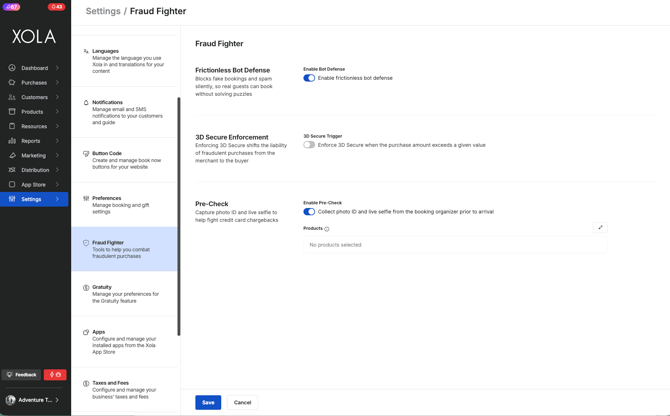Click the Products info icon
This screenshot has width=670, height=416.
(327, 229)
